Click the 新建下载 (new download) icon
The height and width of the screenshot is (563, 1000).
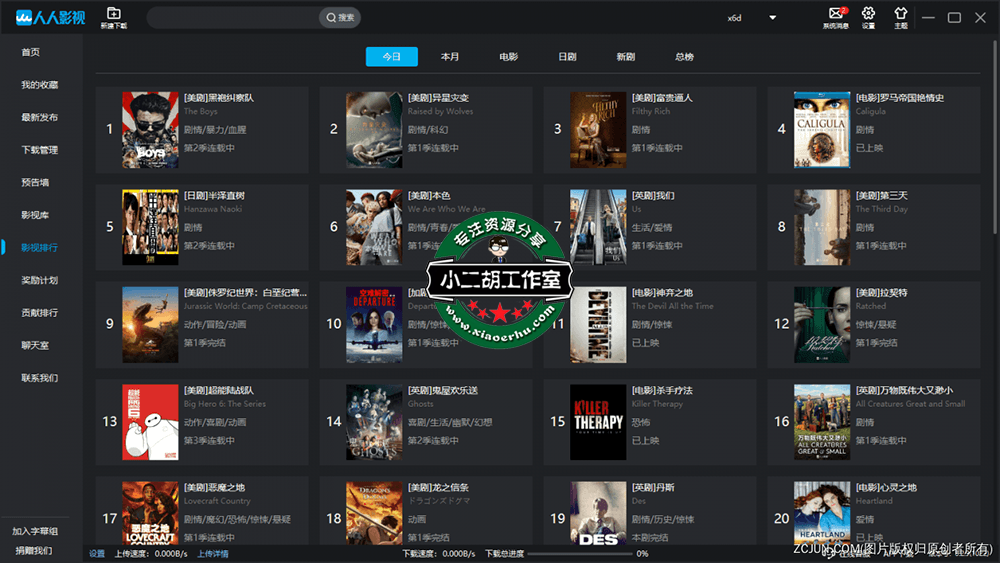click(x=114, y=14)
